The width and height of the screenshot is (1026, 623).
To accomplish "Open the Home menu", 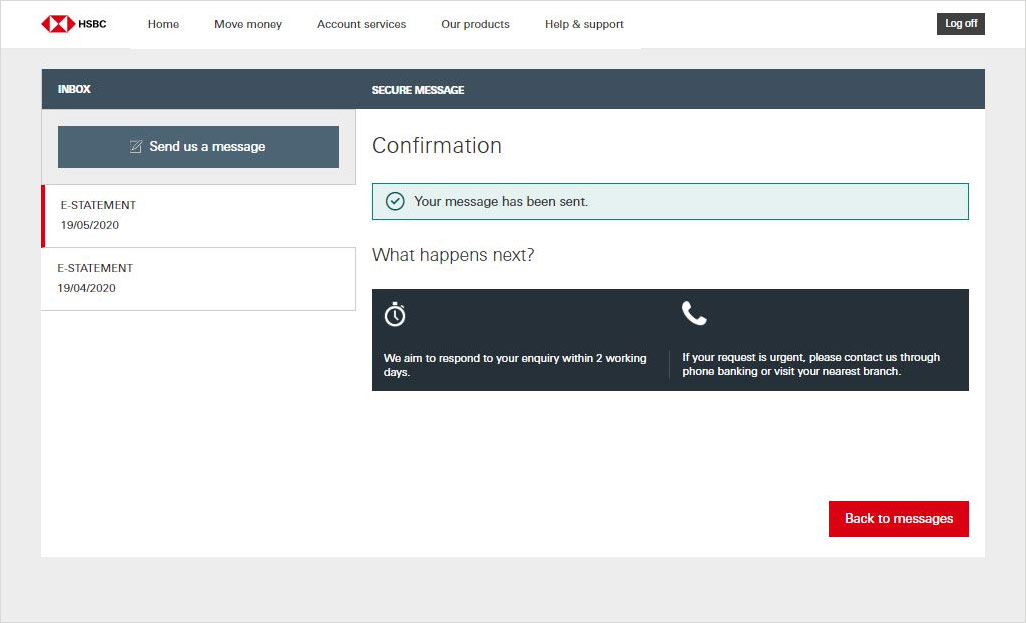I will (163, 24).
